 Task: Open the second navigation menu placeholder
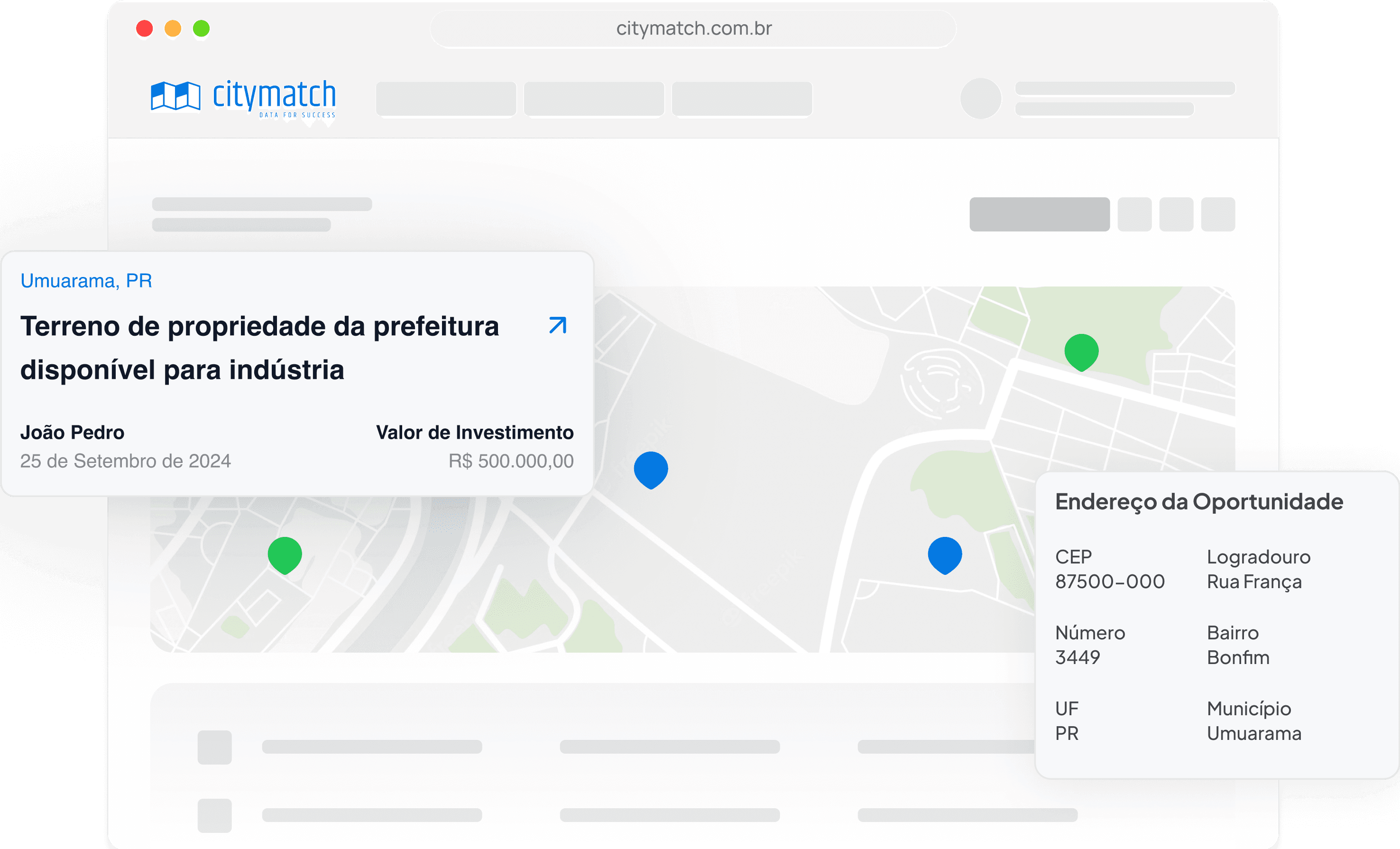point(594,99)
